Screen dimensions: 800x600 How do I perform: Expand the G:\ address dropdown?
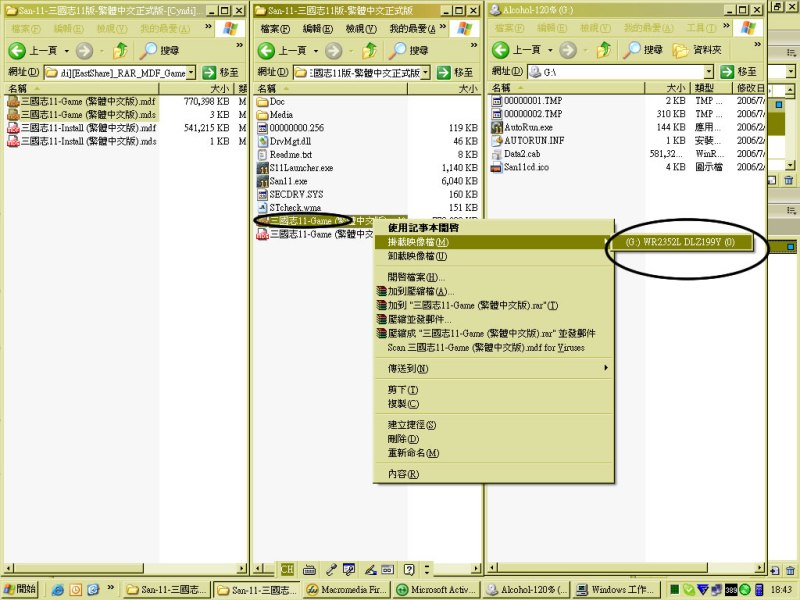(x=709, y=72)
